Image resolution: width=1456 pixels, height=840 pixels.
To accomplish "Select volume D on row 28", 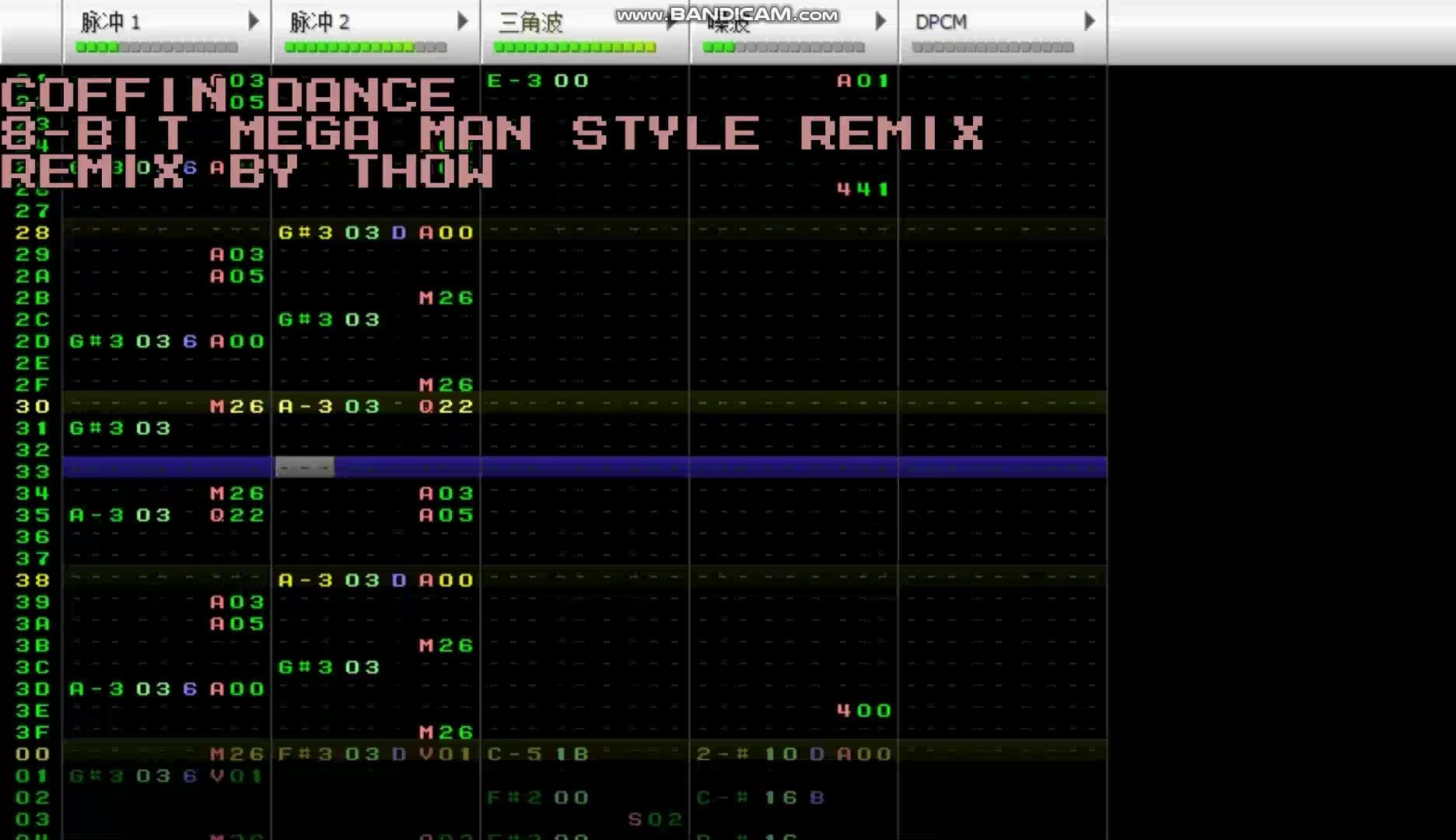I will 399,233.
